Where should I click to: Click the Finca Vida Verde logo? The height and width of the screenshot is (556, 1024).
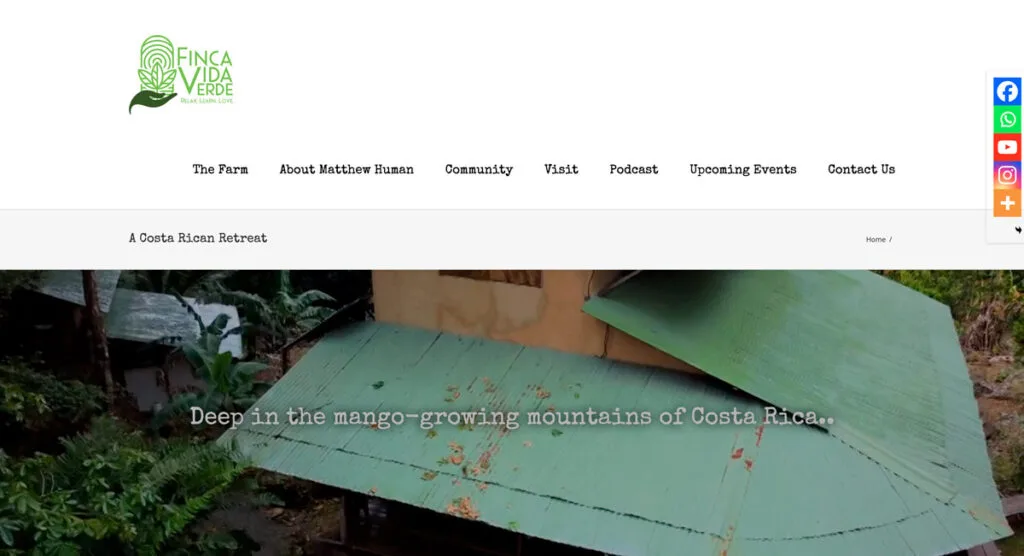tap(181, 74)
